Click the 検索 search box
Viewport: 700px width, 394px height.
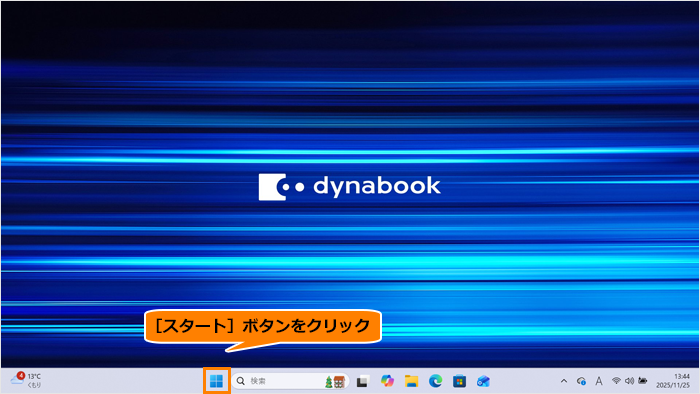(290, 381)
